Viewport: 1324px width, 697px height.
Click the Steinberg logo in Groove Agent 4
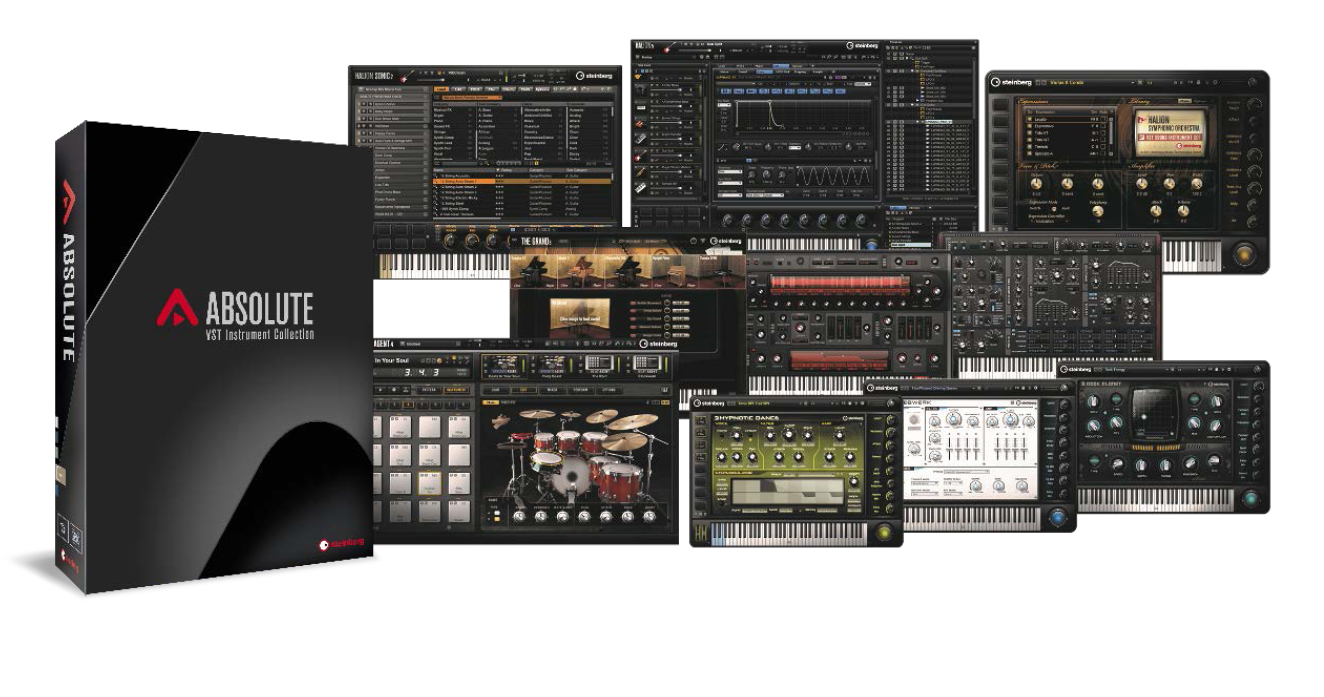pos(656,344)
